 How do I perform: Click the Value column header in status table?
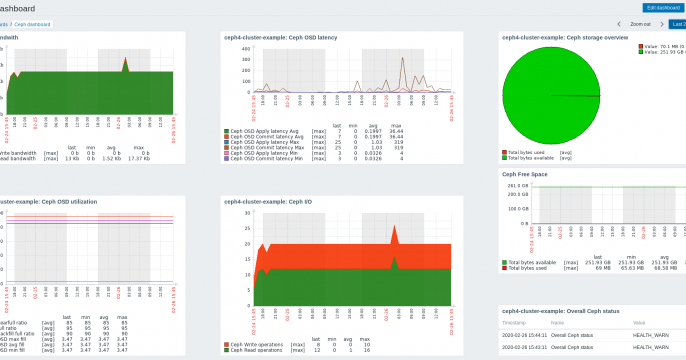pos(639,323)
